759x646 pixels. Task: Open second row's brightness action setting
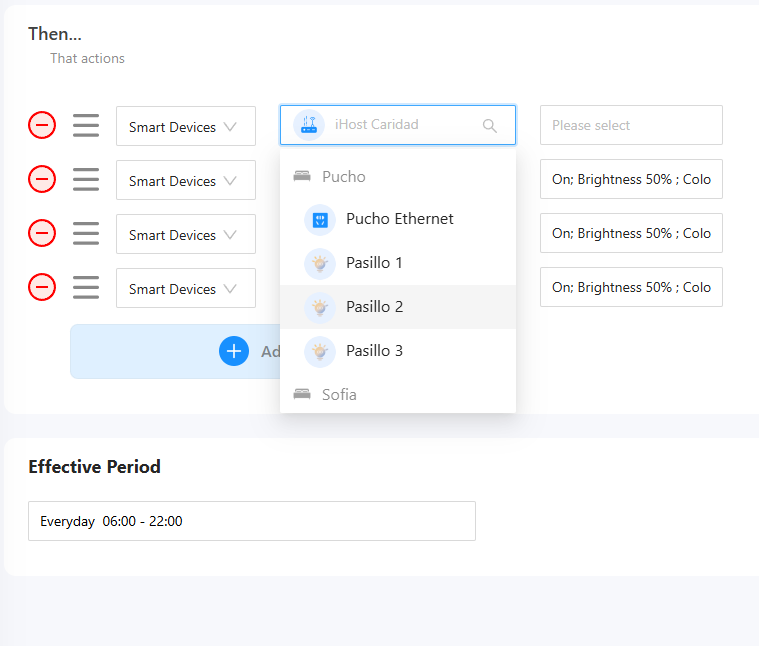630,180
